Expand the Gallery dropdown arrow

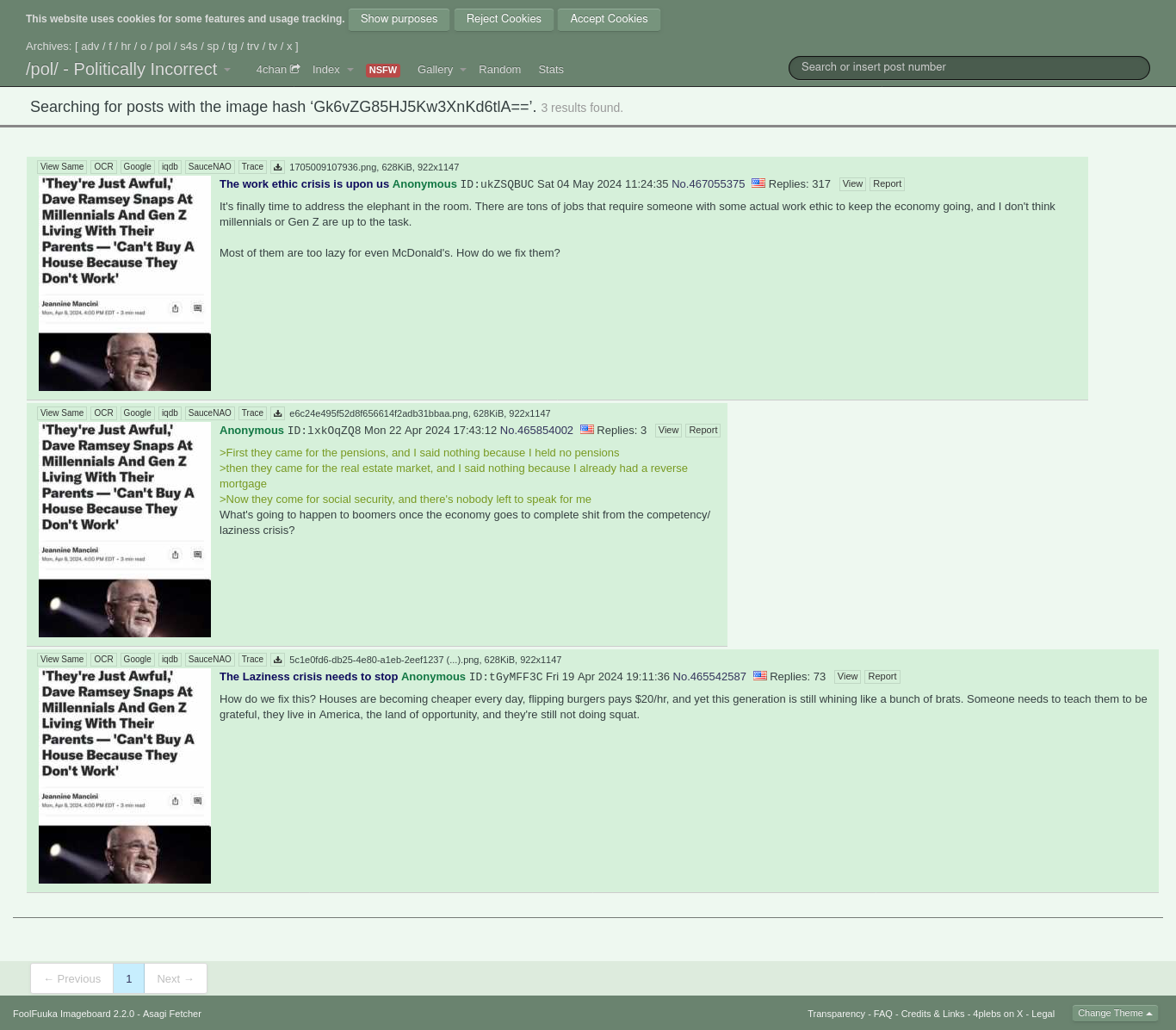click(x=463, y=70)
